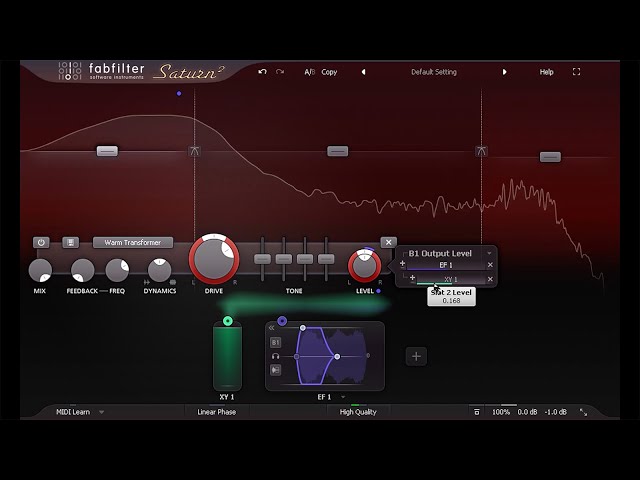This screenshot has width=640, height=480.
Task: Click the EF 1 purple drag source
Action: [x=282, y=321]
